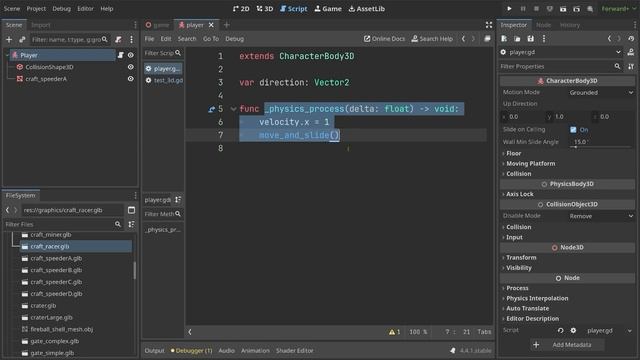Stop the running project
The image size is (640, 360).
[x=536, y=9]
